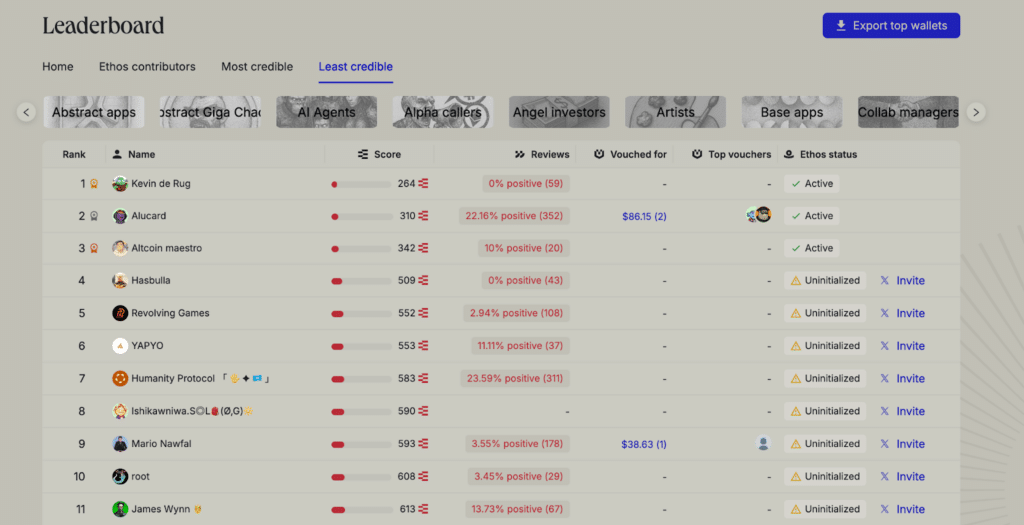Open Alucard's 22.16% positive reviews badge
The height and width of the screenshot is (525, 1024).
[x=514, y=216]
